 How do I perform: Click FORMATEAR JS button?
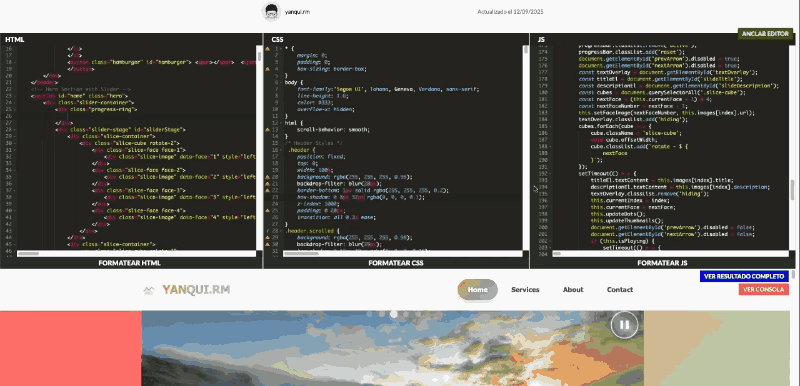pyautogui.click(x=662, y=263)
